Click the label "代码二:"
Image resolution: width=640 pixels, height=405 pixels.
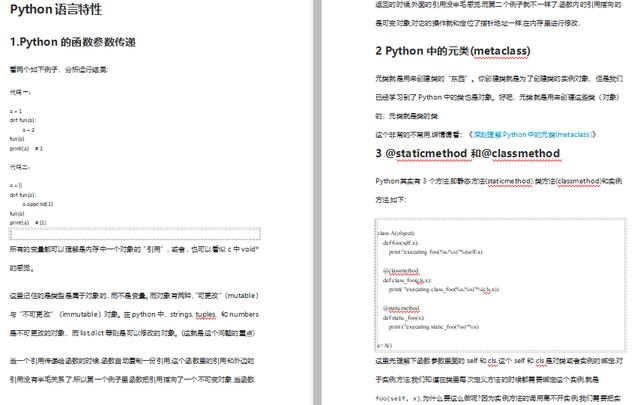click(20, 167)
